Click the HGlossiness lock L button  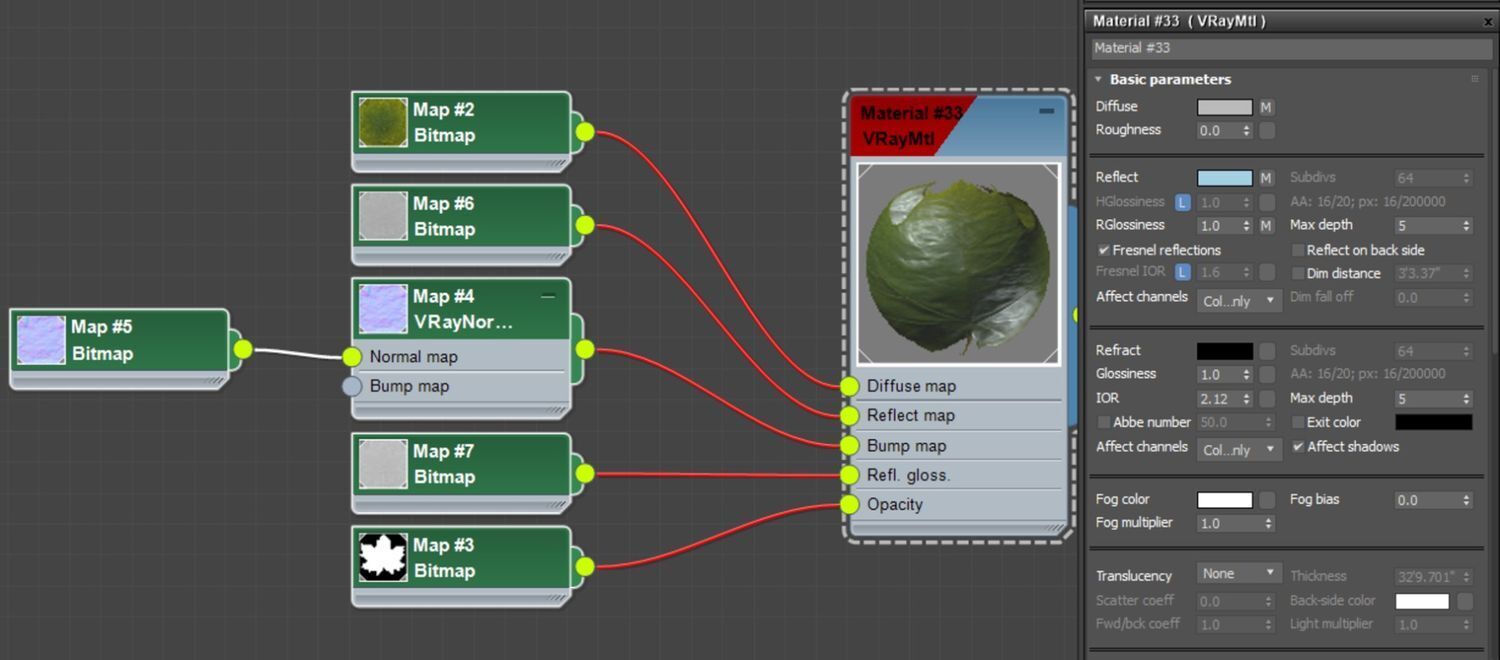(1183, 202)
